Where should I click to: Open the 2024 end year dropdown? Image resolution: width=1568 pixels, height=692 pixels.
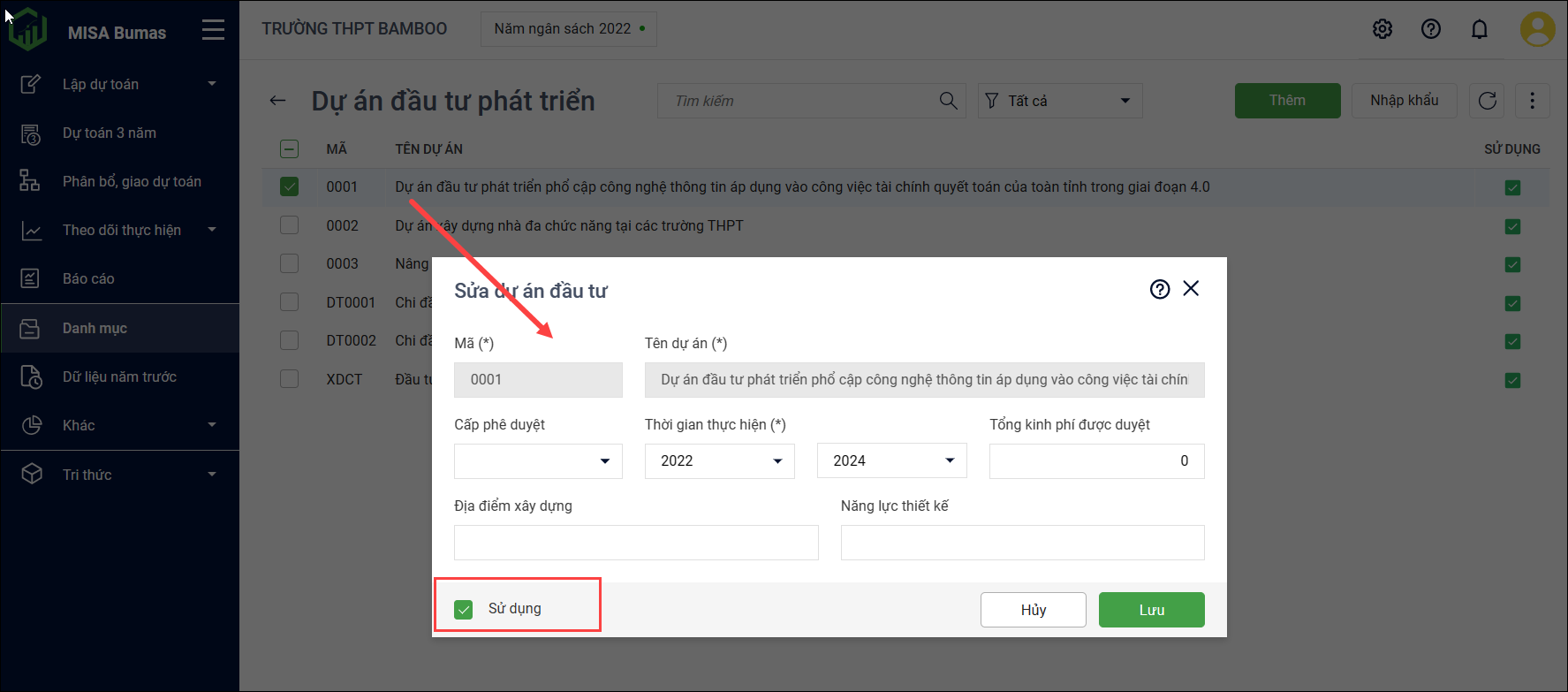pos(892,461)
